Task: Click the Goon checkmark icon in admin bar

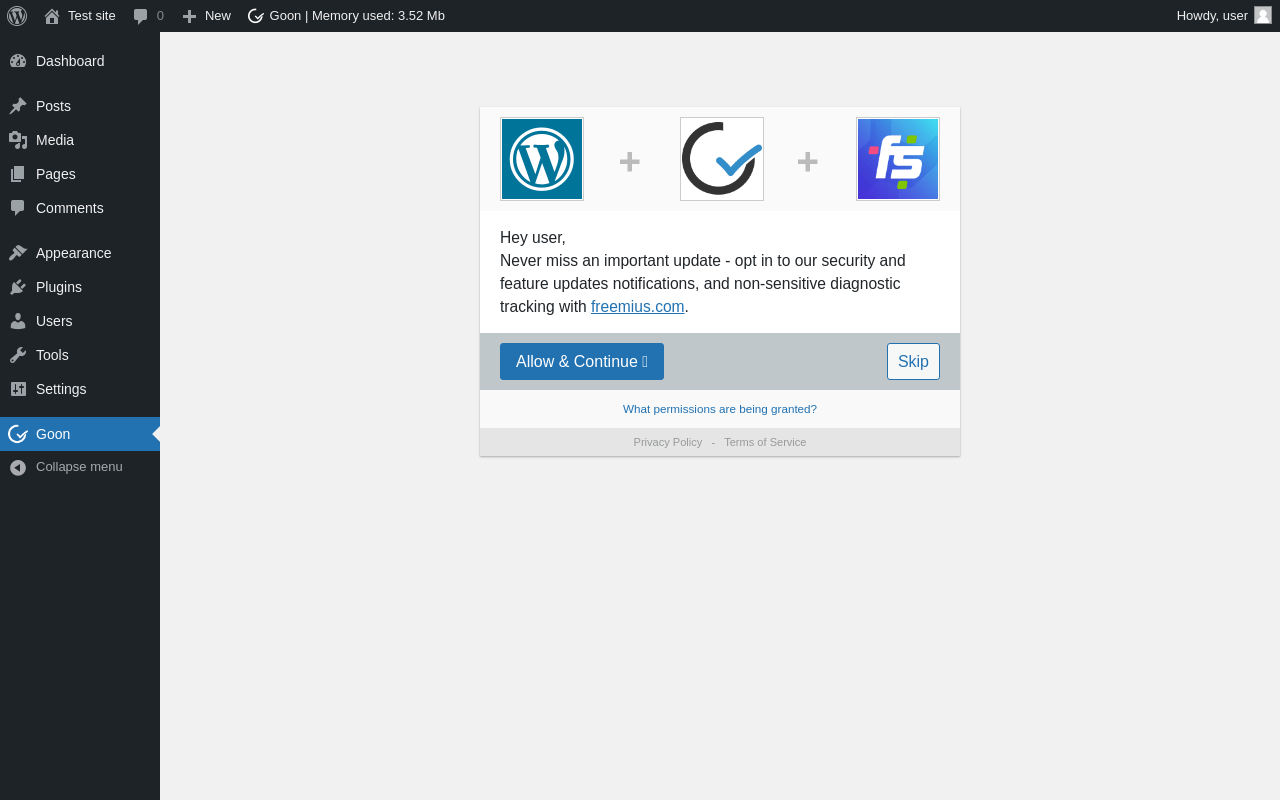Action: [256, 16]
